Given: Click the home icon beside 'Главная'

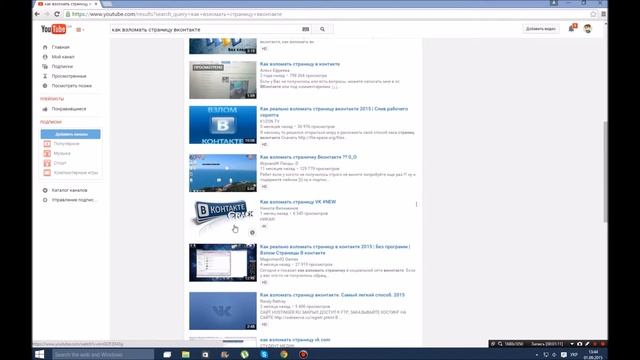Looking at the screenshot, I should tap(45, 47).
